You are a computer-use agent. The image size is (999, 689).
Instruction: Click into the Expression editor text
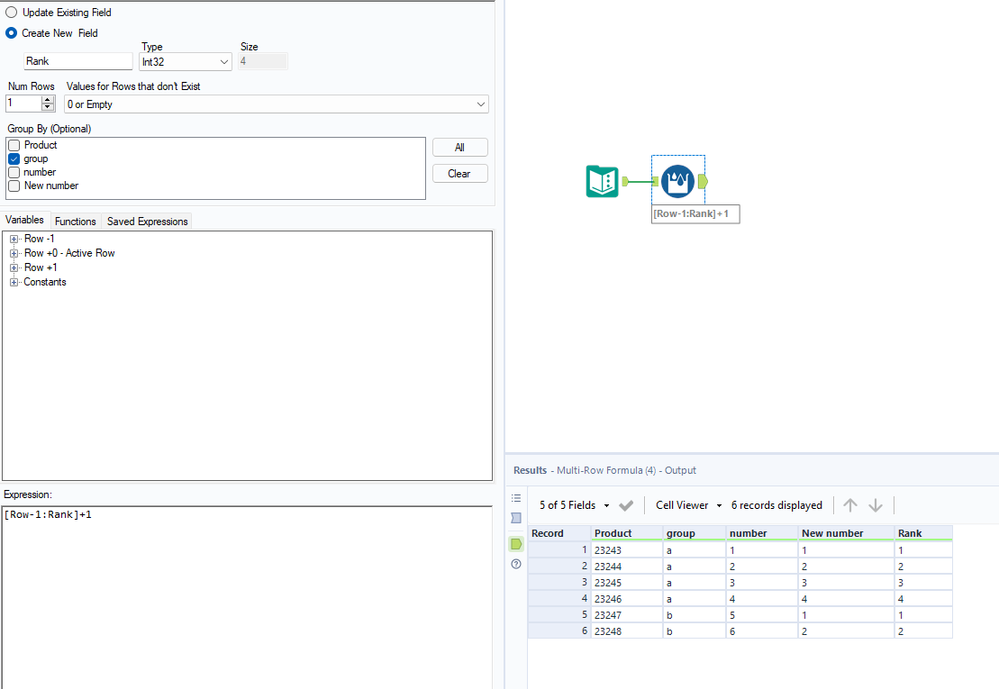pyautogui.click(x=247, y=597)
